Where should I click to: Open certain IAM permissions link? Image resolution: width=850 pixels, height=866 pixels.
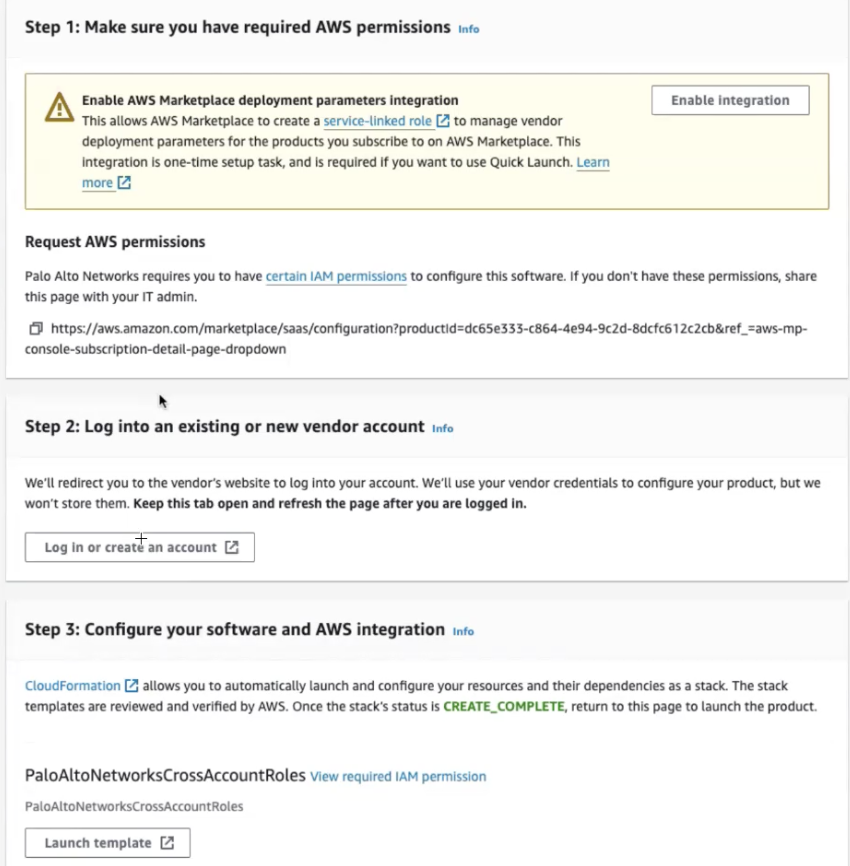coord(336,276)
